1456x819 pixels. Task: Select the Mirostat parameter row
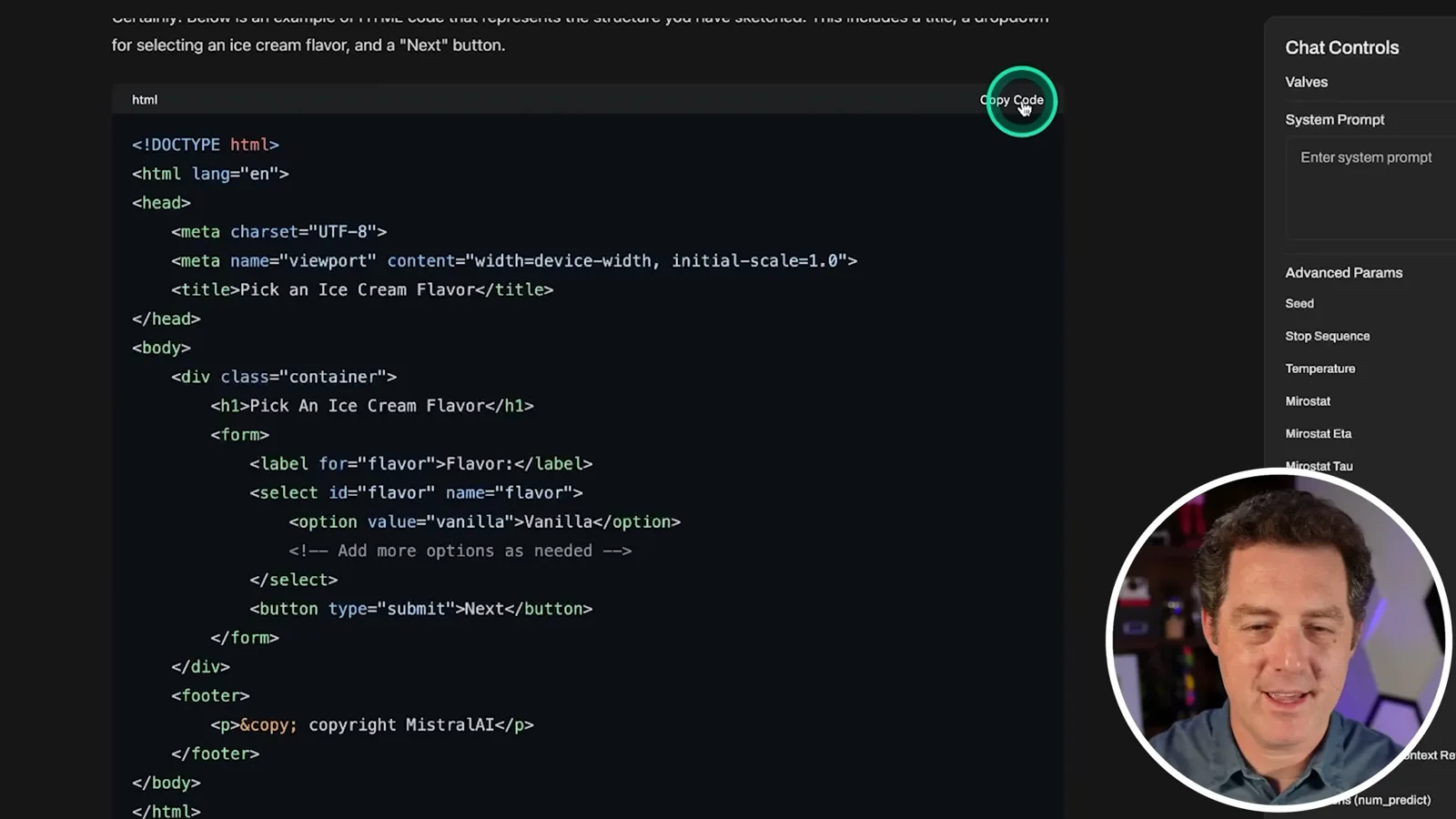pyautogui.click(x=1308, y=401)
